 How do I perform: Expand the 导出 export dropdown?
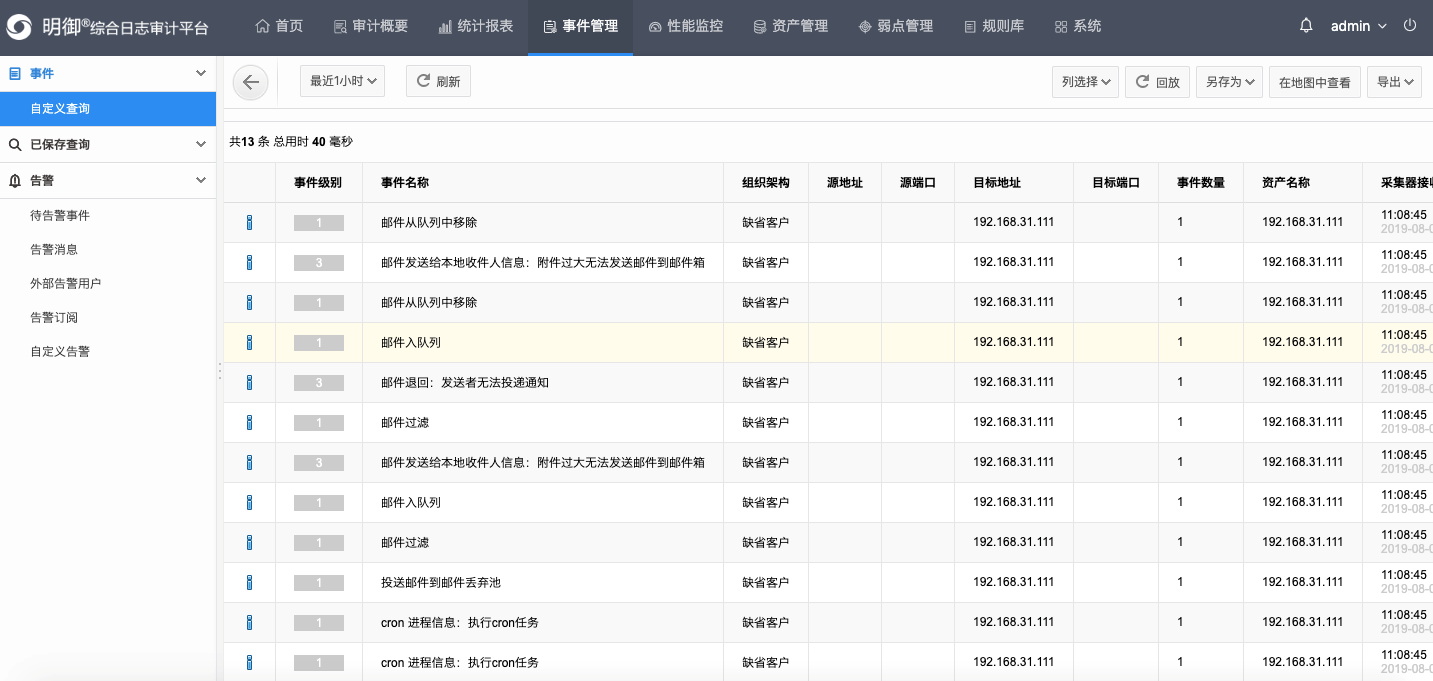pos(1394,81)
